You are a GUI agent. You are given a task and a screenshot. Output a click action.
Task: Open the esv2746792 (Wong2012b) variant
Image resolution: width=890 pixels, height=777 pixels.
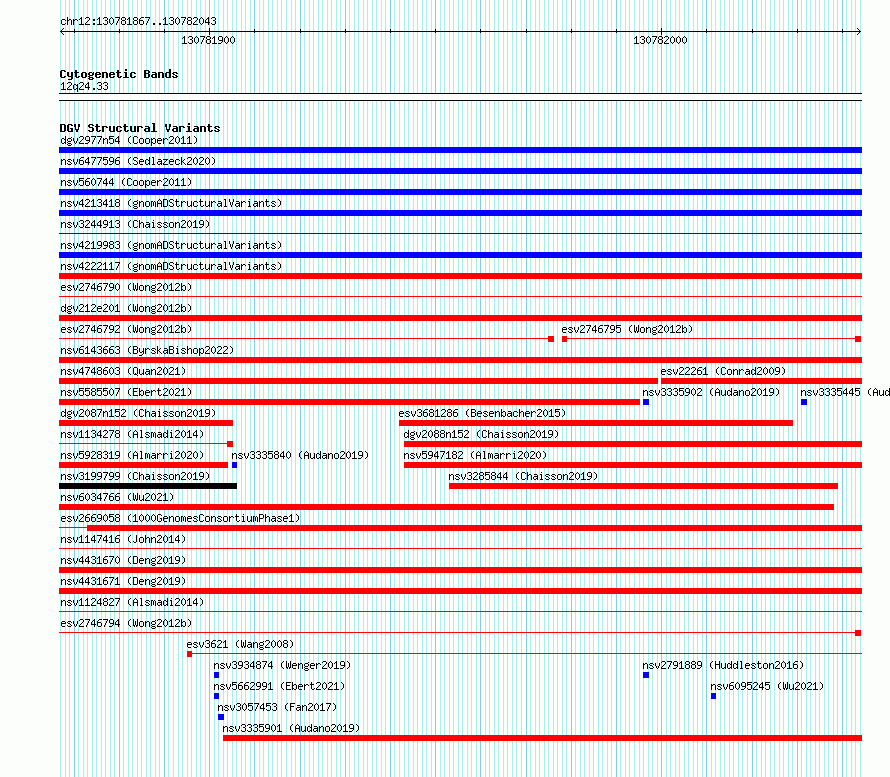tap(126, 329)
